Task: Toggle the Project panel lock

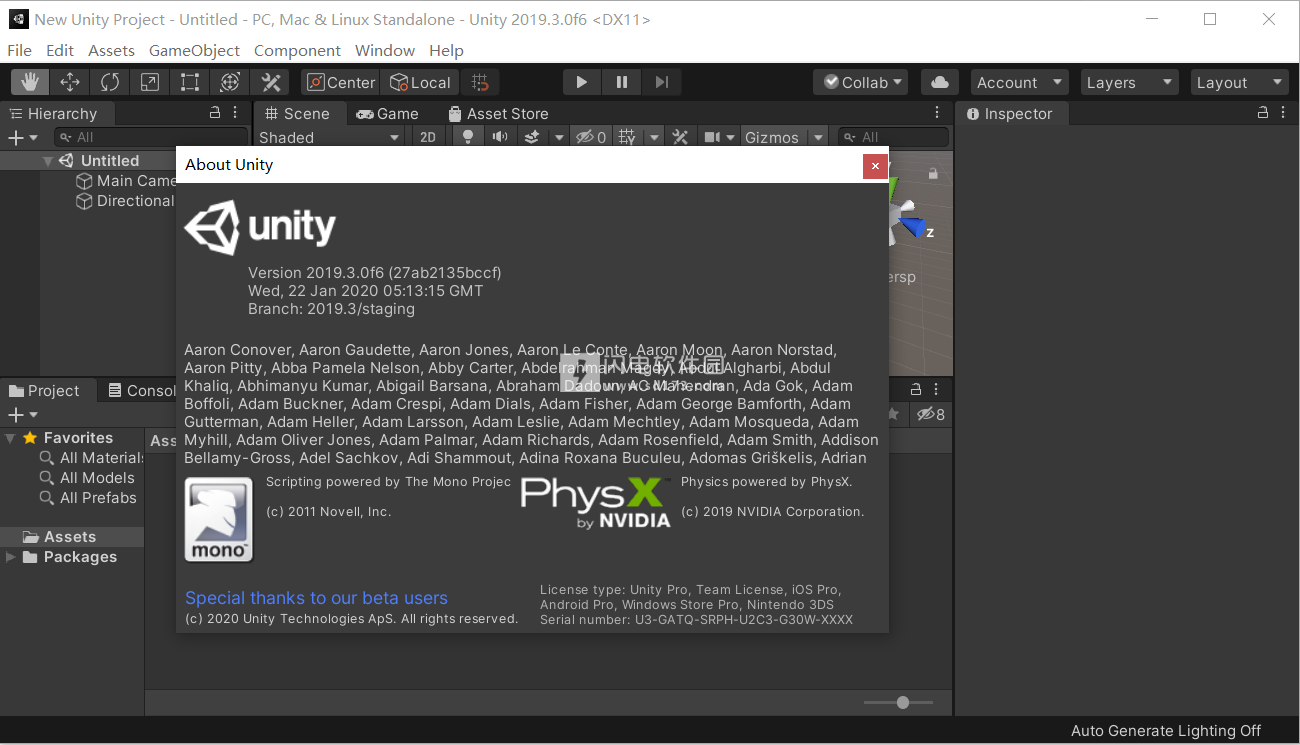Action: (915, 389)
